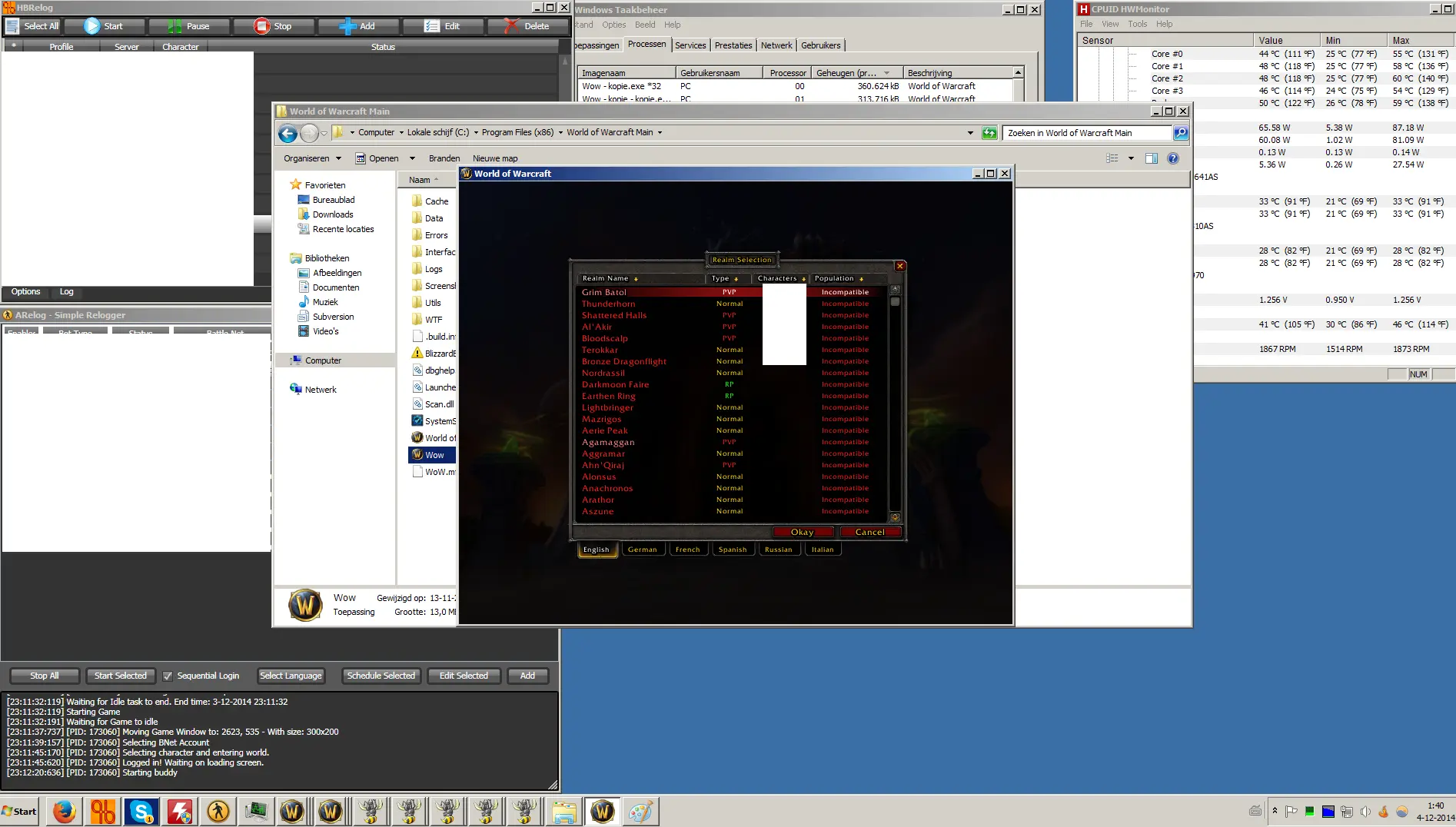Viewport: 1456px width, 827px height.
Task: Click the Realm list scrollbar down arrow
Action: (x=895, y=517)
